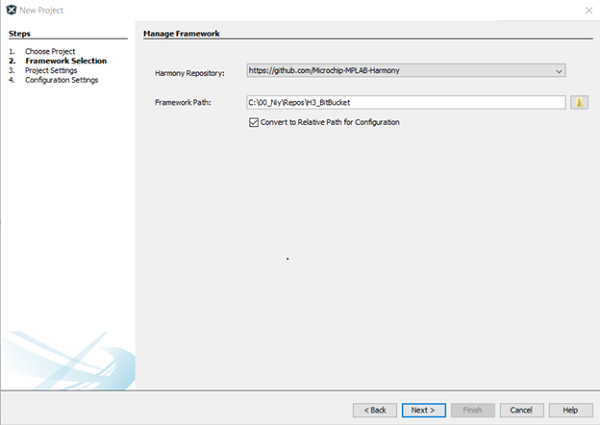Click the Project Settings step label
The height and width of the screenshot is (425, 600).
(x=51, y=70)
